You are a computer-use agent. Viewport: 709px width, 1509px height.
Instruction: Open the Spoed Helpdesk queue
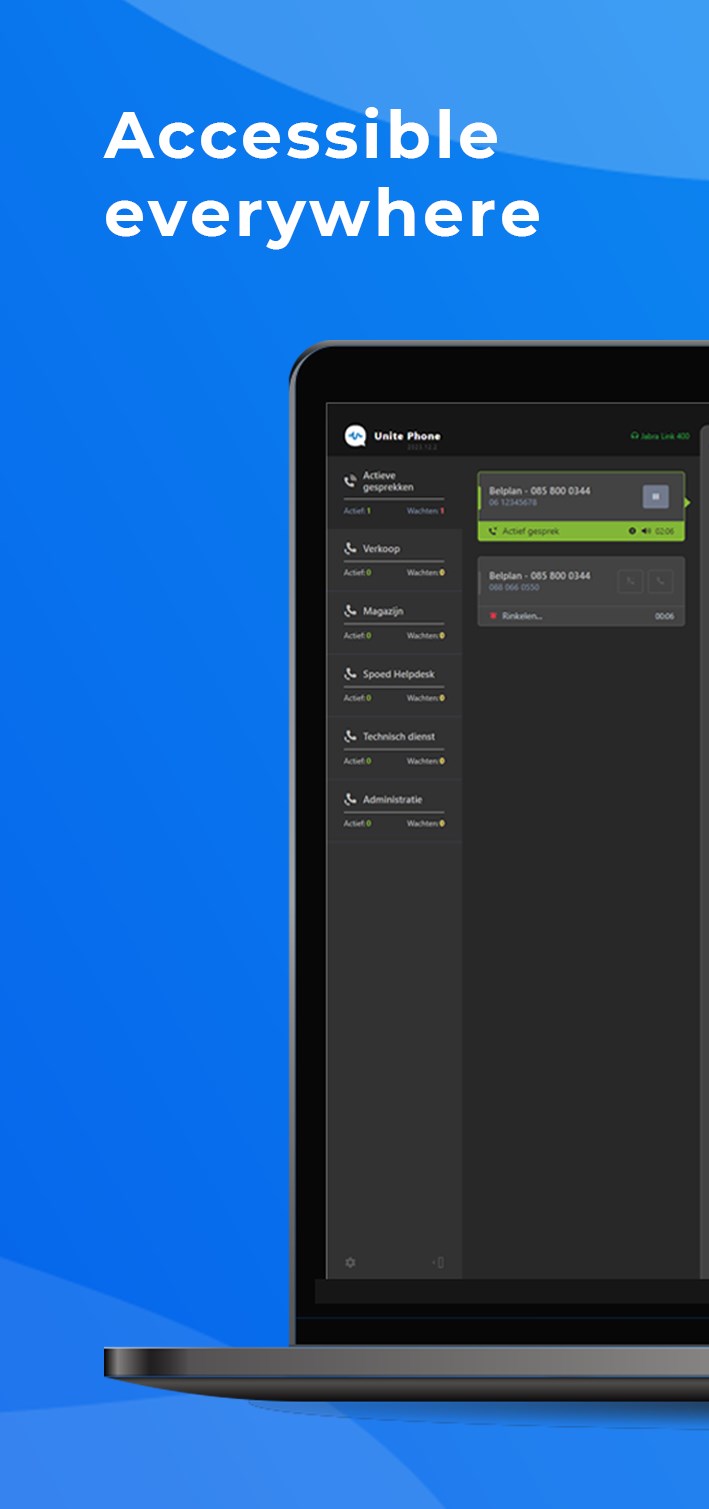[x=394, y=685]
